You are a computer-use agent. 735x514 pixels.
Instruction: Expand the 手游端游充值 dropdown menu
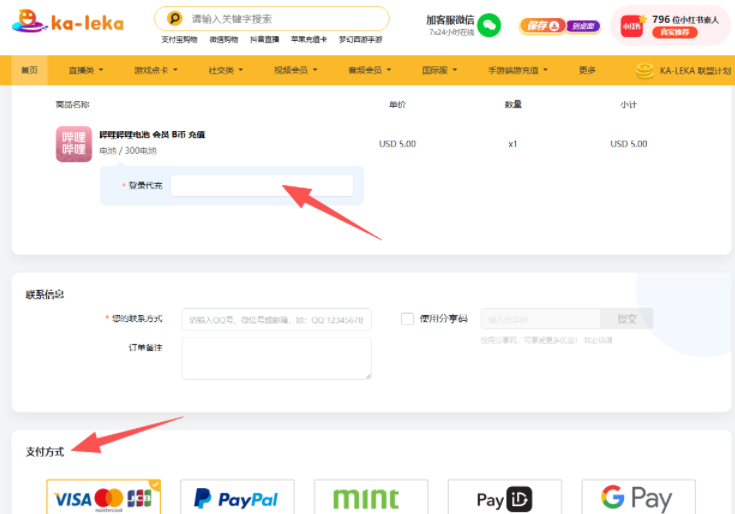[518, 70]
